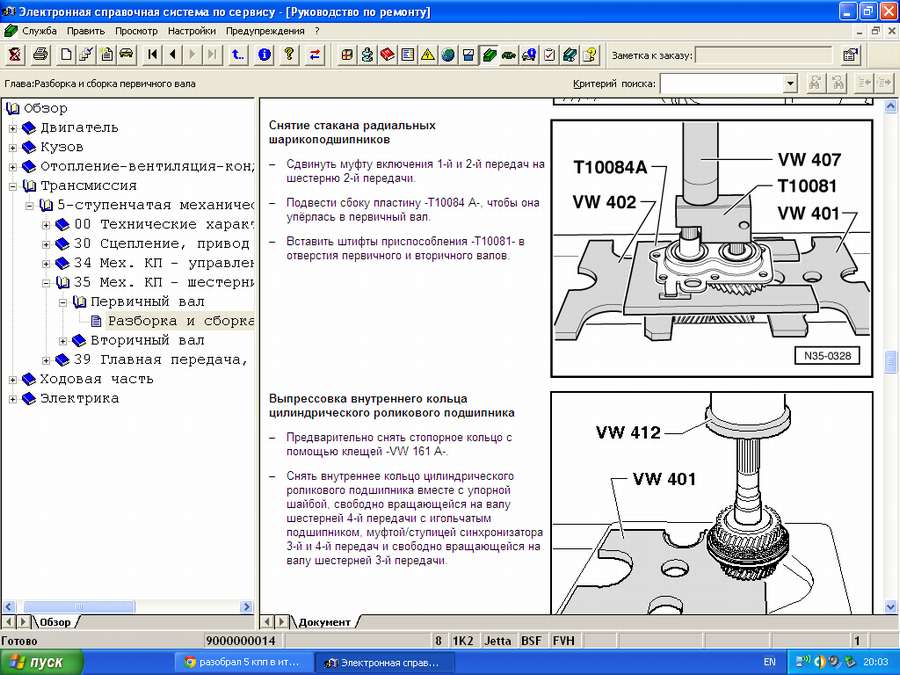The image size is (900, 675).
Task: Select the 34 Мех. КП управление item
Action: click(164, 263)
